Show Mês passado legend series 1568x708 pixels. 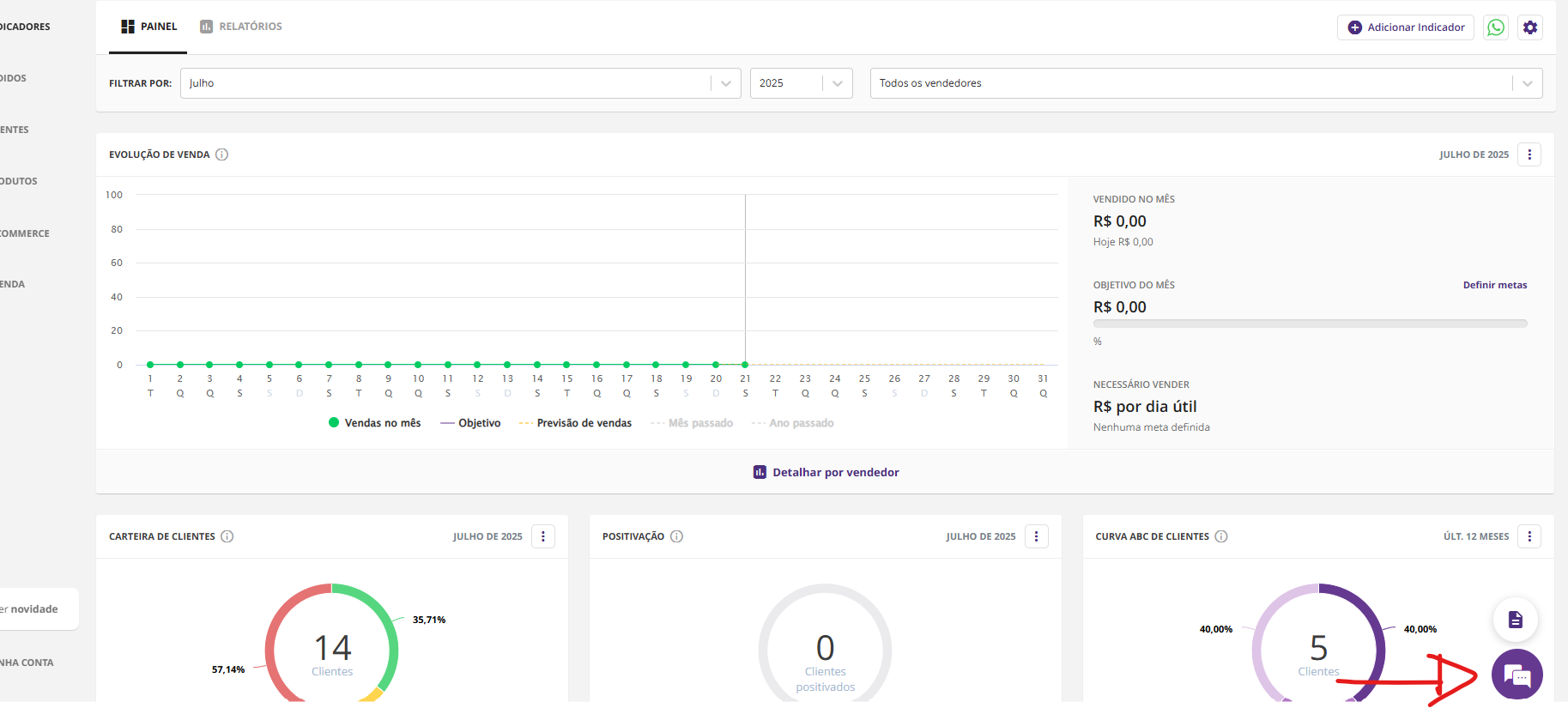692,423
